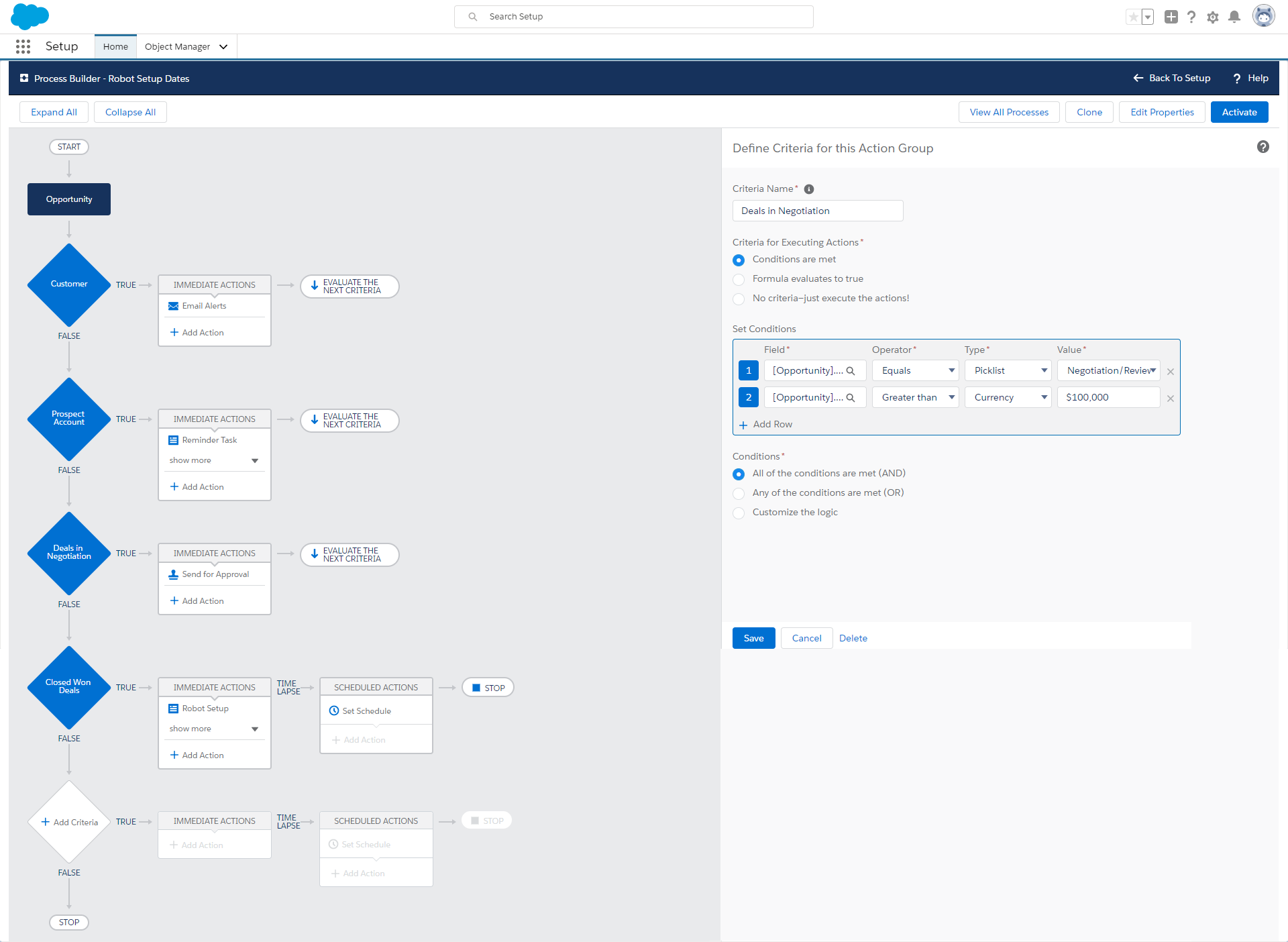This screenshot has height=942, width=1288.
Task: Select Formula evaluates to true option
Action: (x=739, y=280)
